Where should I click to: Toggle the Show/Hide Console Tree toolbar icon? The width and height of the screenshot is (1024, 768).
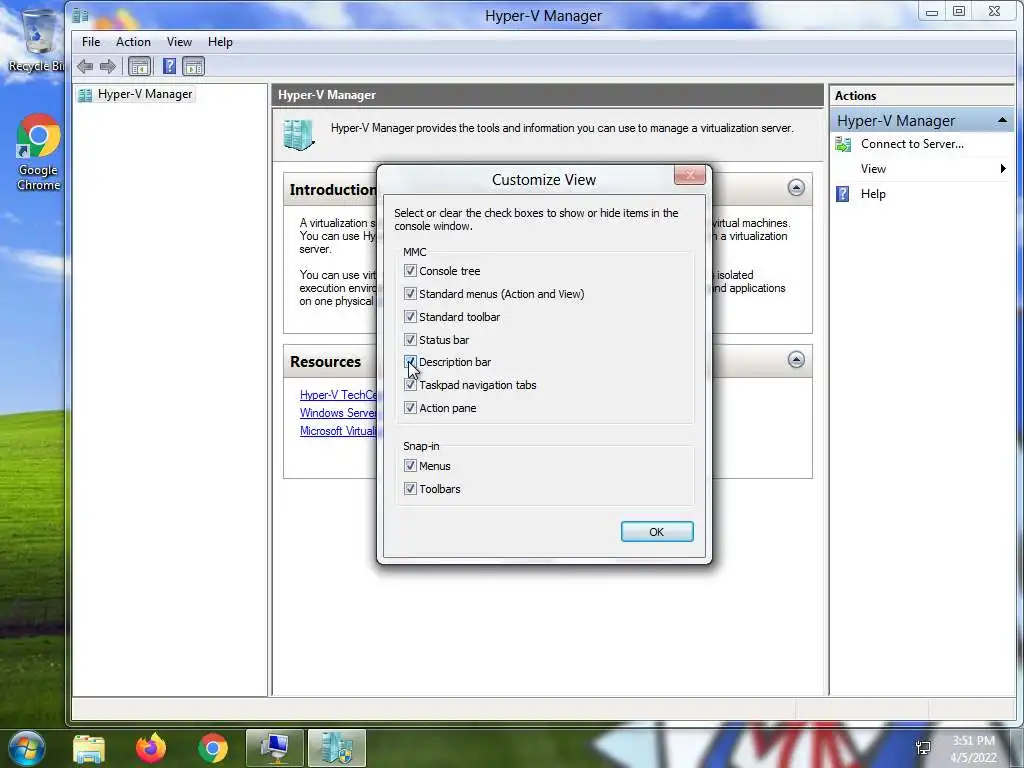(x=139, y=66)
